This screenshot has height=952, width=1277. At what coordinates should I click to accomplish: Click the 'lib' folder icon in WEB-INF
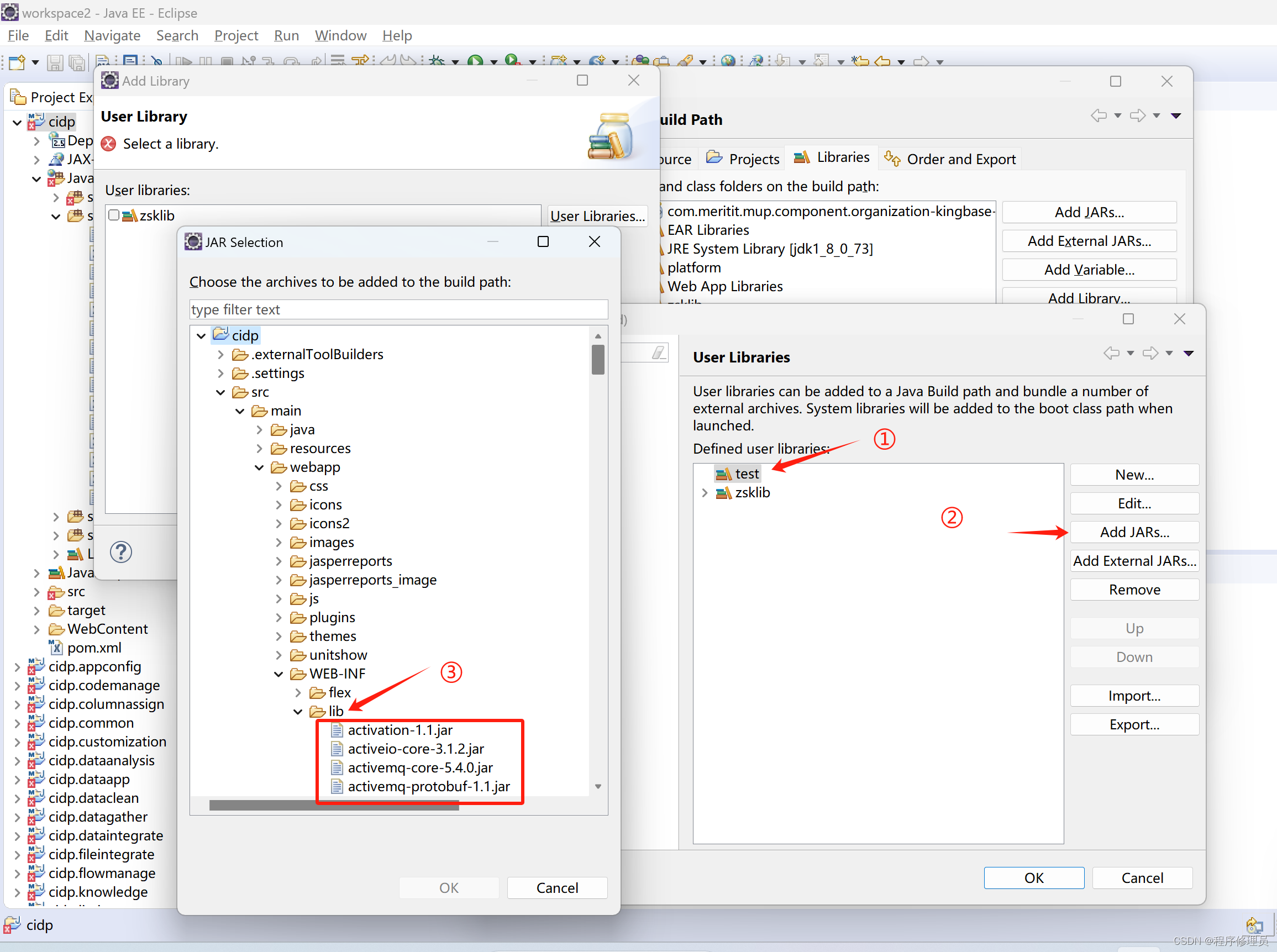320,710
